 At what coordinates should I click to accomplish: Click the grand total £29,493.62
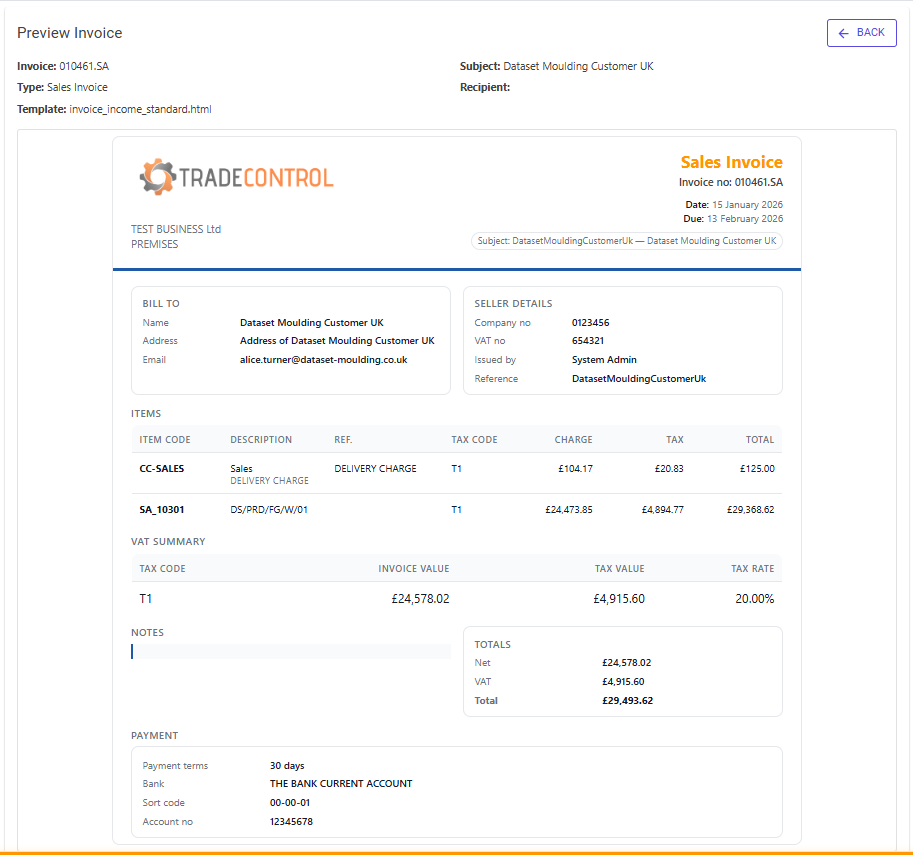(x=628, y=701)
